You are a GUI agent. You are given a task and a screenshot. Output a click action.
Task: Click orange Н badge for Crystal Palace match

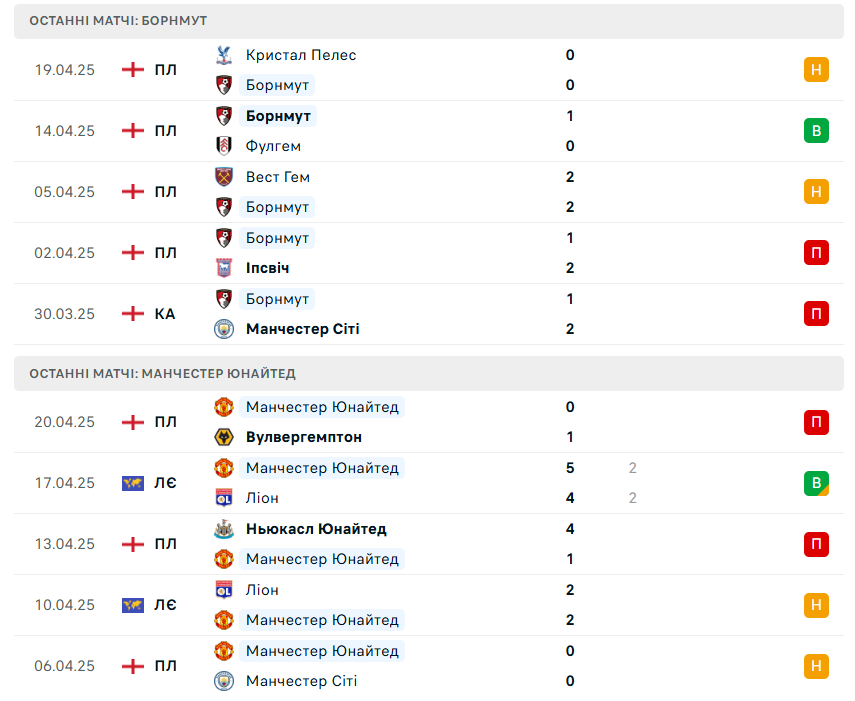pyautogui.click(x=816, y=70)
